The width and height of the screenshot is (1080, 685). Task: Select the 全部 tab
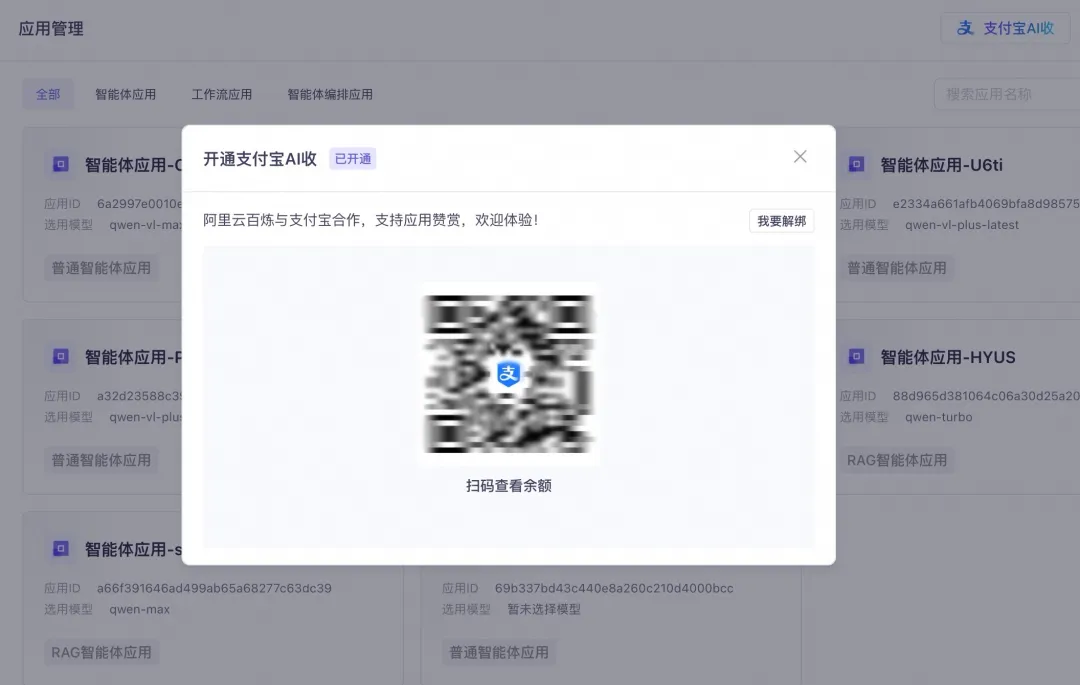point(48,94)
